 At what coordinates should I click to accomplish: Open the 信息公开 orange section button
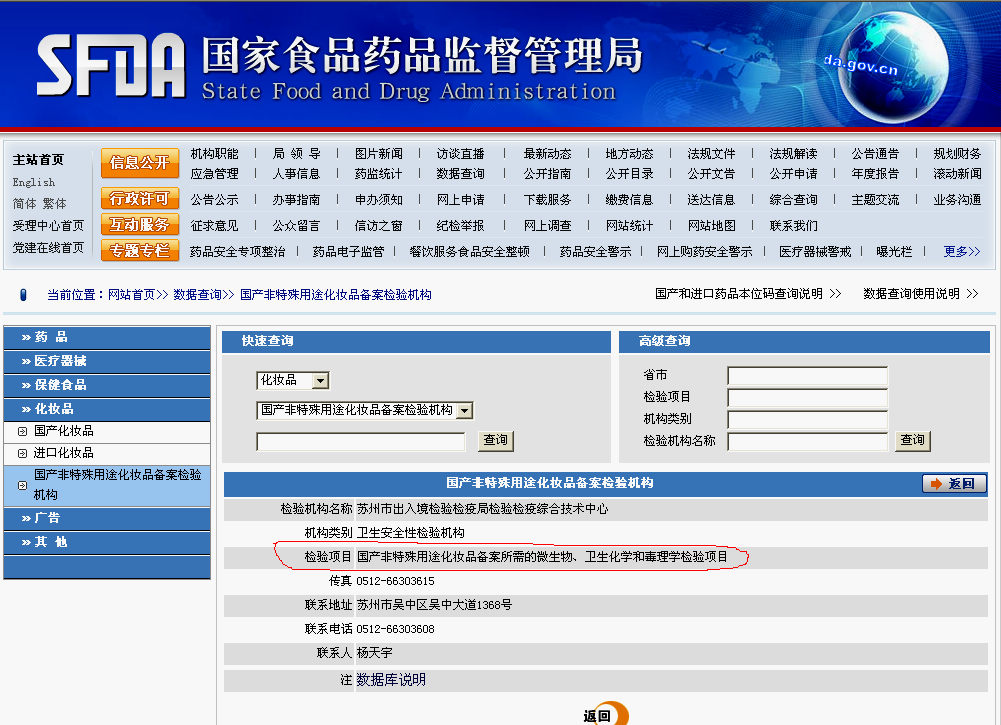(140, 163)
